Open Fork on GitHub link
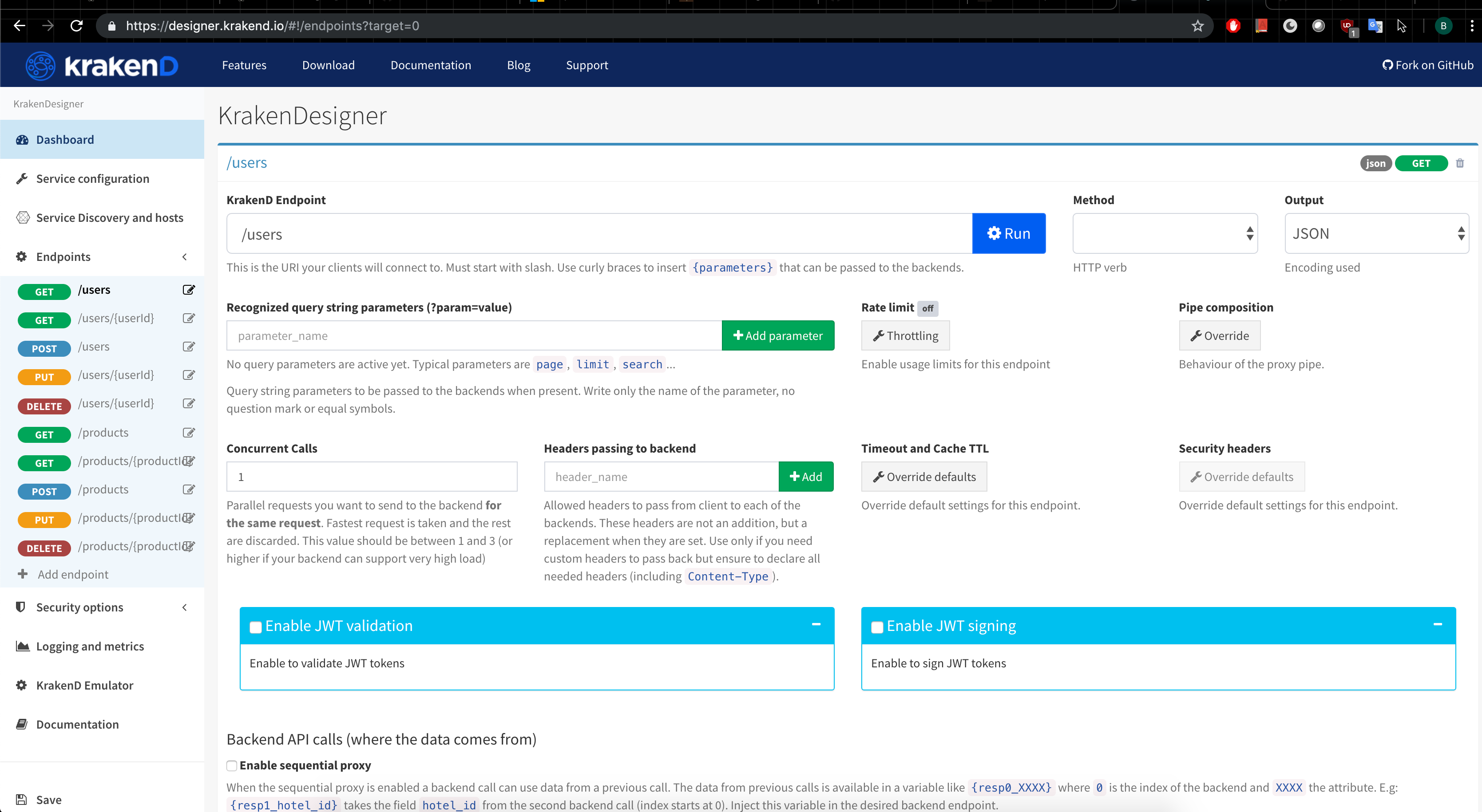 (x=1428, y=65)
